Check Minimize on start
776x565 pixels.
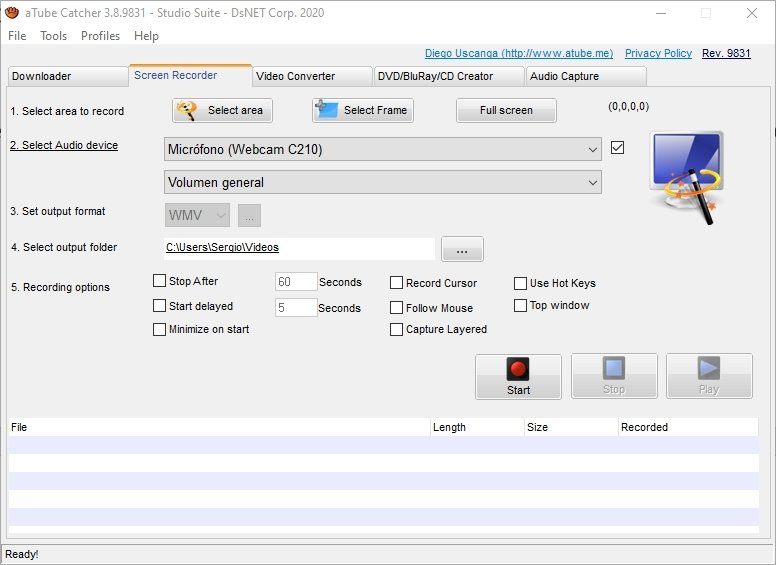[159, 329]
